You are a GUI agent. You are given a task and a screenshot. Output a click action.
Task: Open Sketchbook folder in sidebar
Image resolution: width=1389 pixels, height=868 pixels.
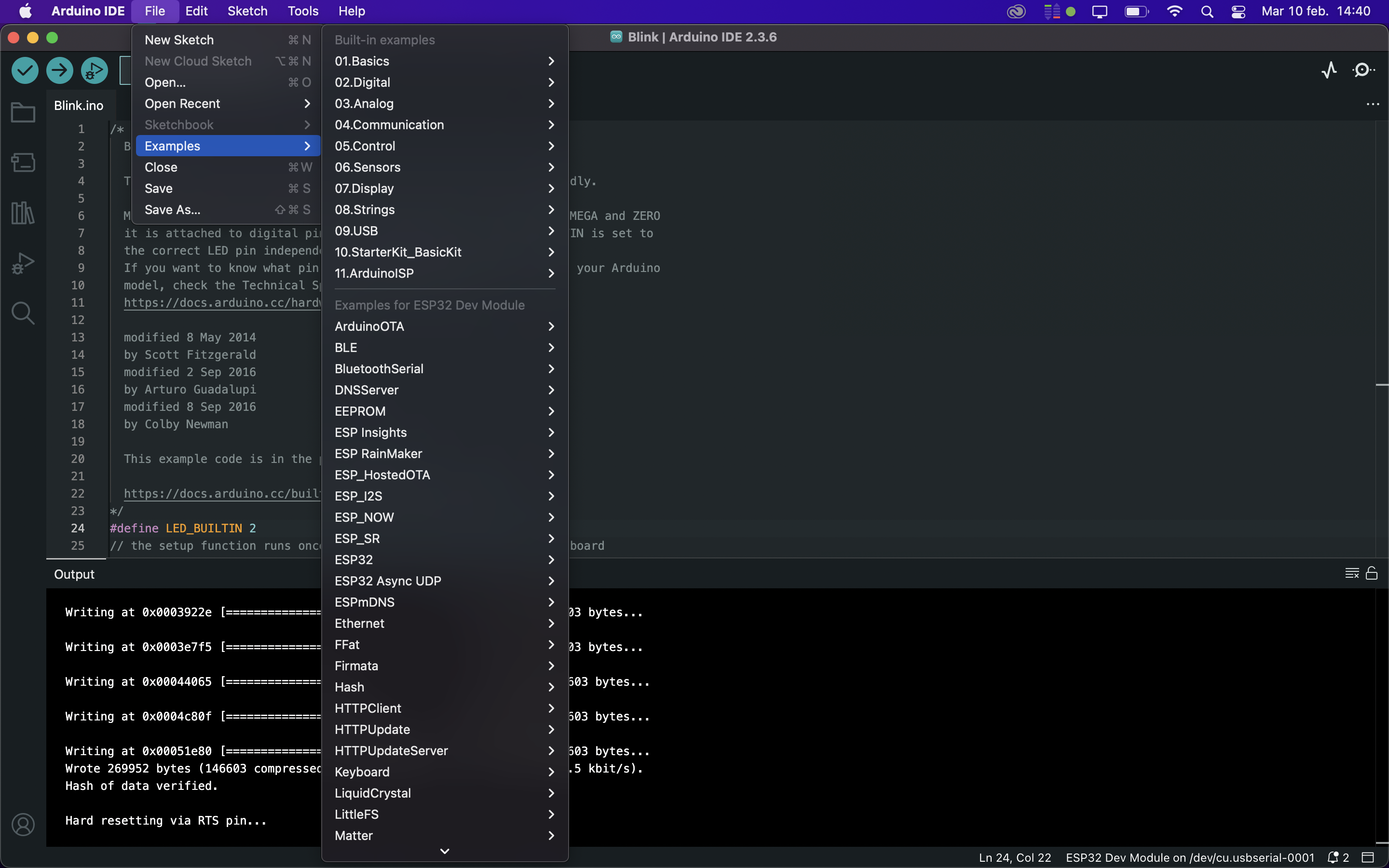pyautogui.click(x=23, y=112)
